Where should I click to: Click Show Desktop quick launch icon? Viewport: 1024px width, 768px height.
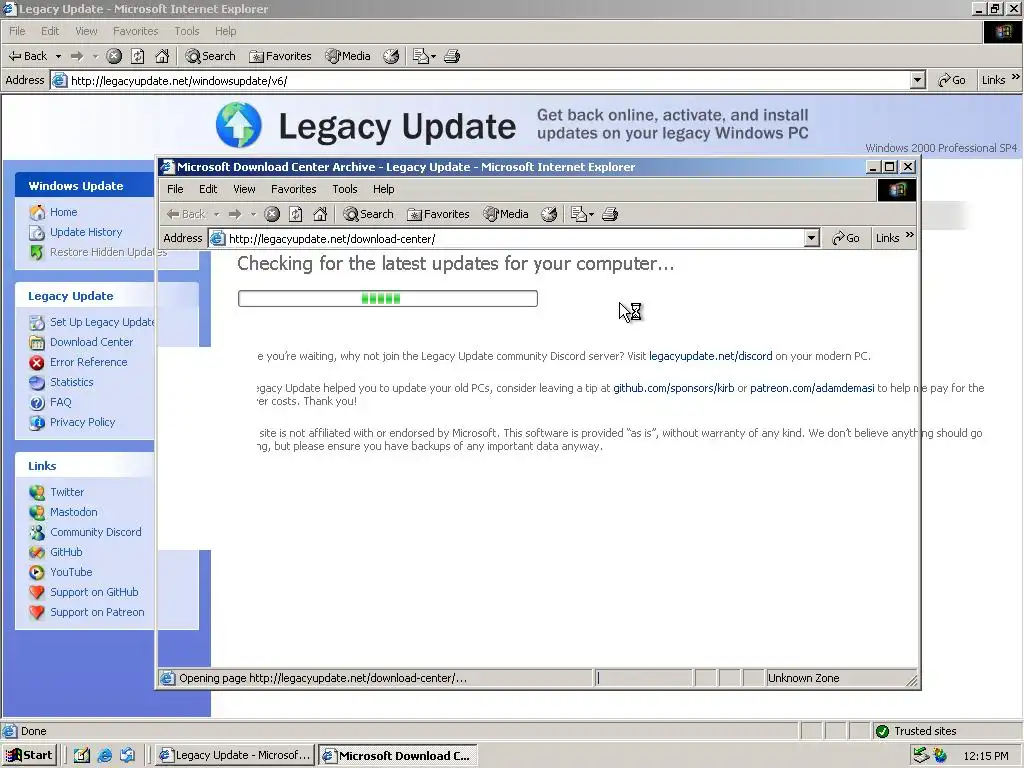point(82,756)
